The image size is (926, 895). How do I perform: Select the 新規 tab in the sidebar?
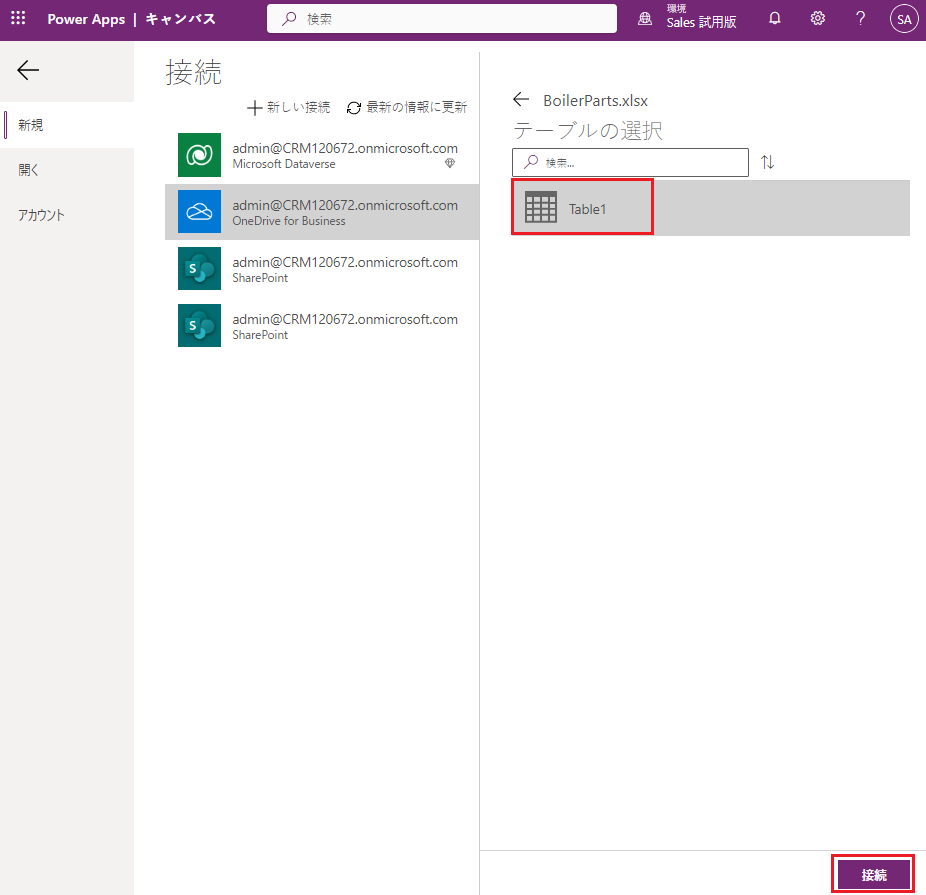pyautogui.click(x=67, y=125)
